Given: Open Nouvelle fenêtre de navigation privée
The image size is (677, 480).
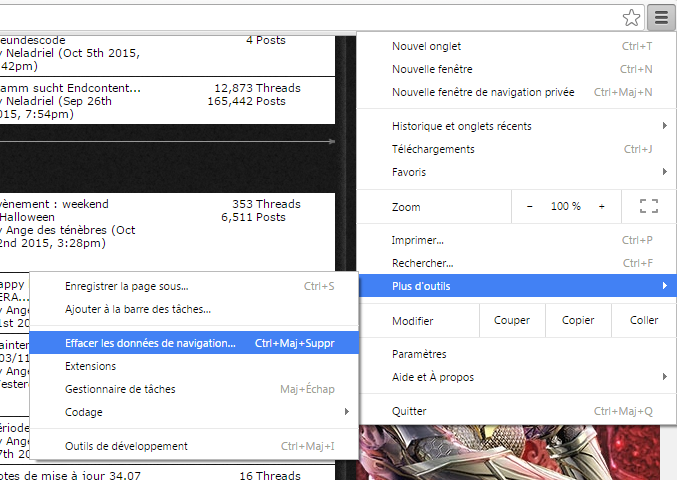Looking at the screenshot, I should tap(483, 92).
